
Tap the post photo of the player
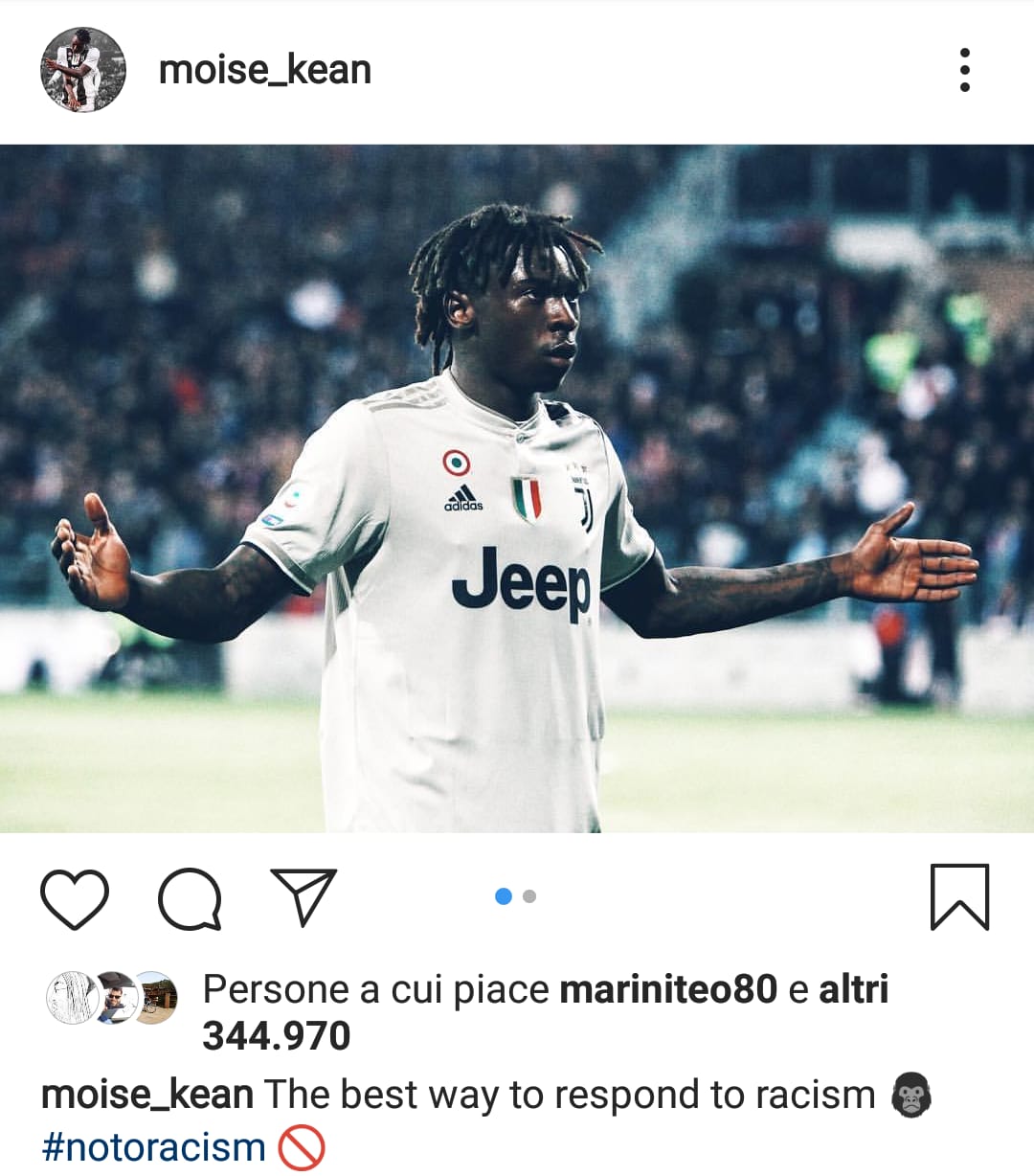[517, 488]
